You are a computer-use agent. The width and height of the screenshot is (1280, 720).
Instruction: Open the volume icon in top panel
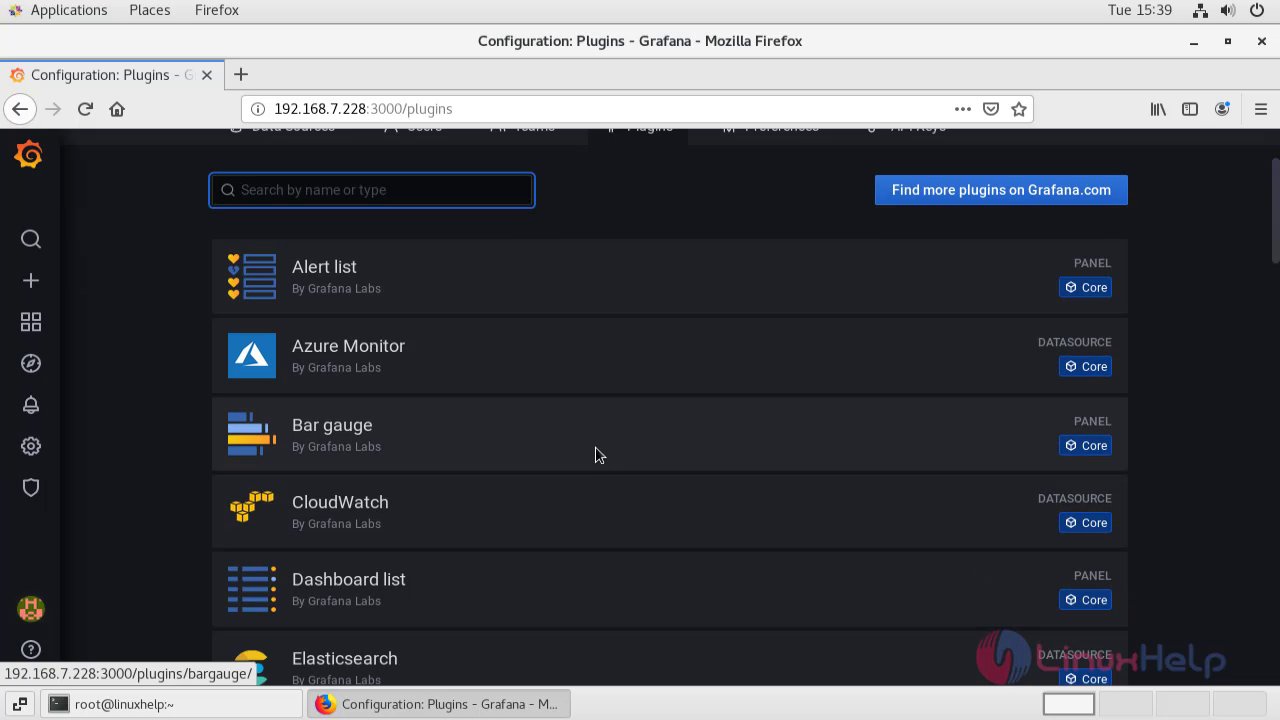[1229, 10]
